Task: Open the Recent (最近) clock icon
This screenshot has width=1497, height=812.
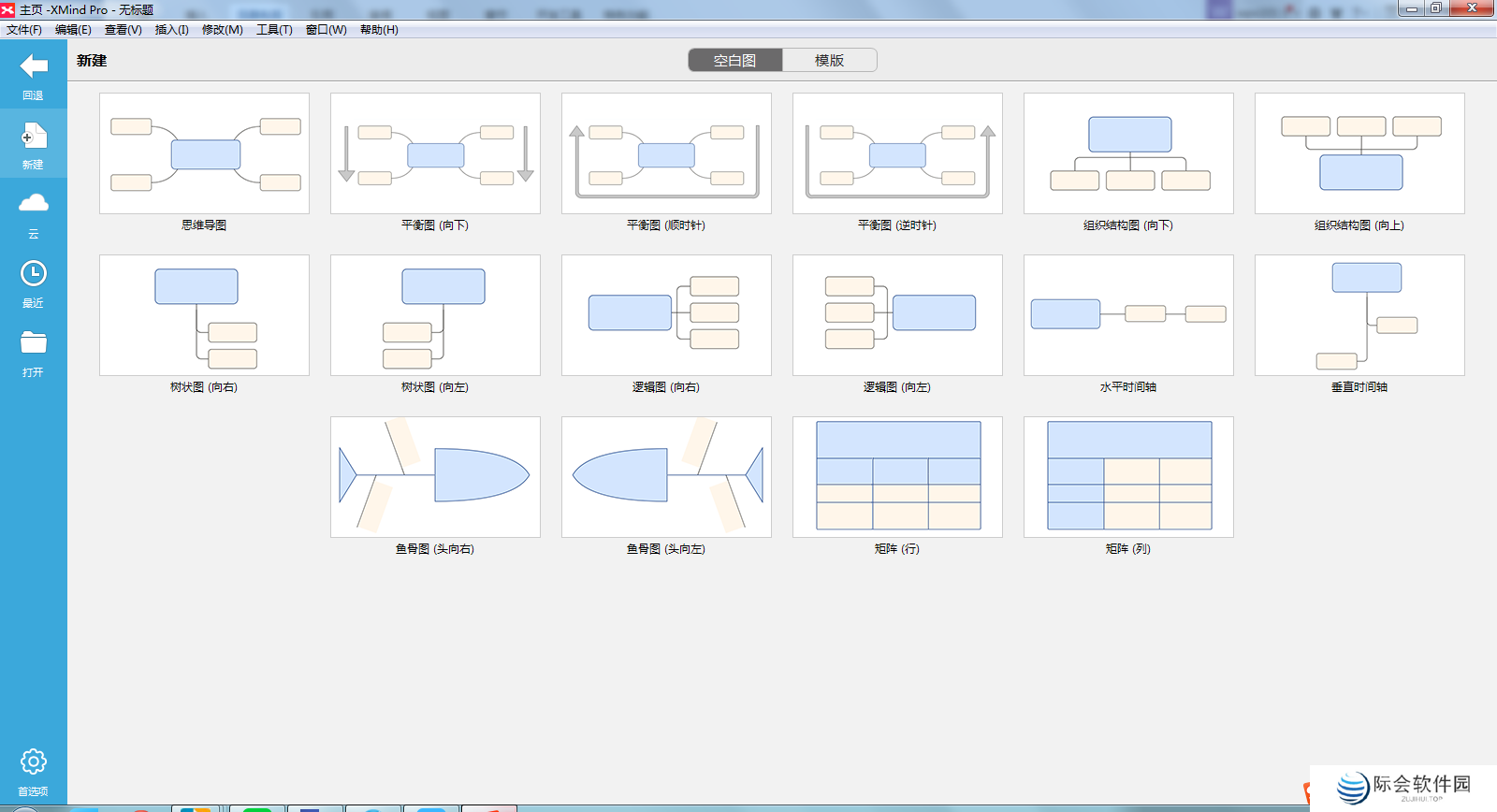Action: 34,274
